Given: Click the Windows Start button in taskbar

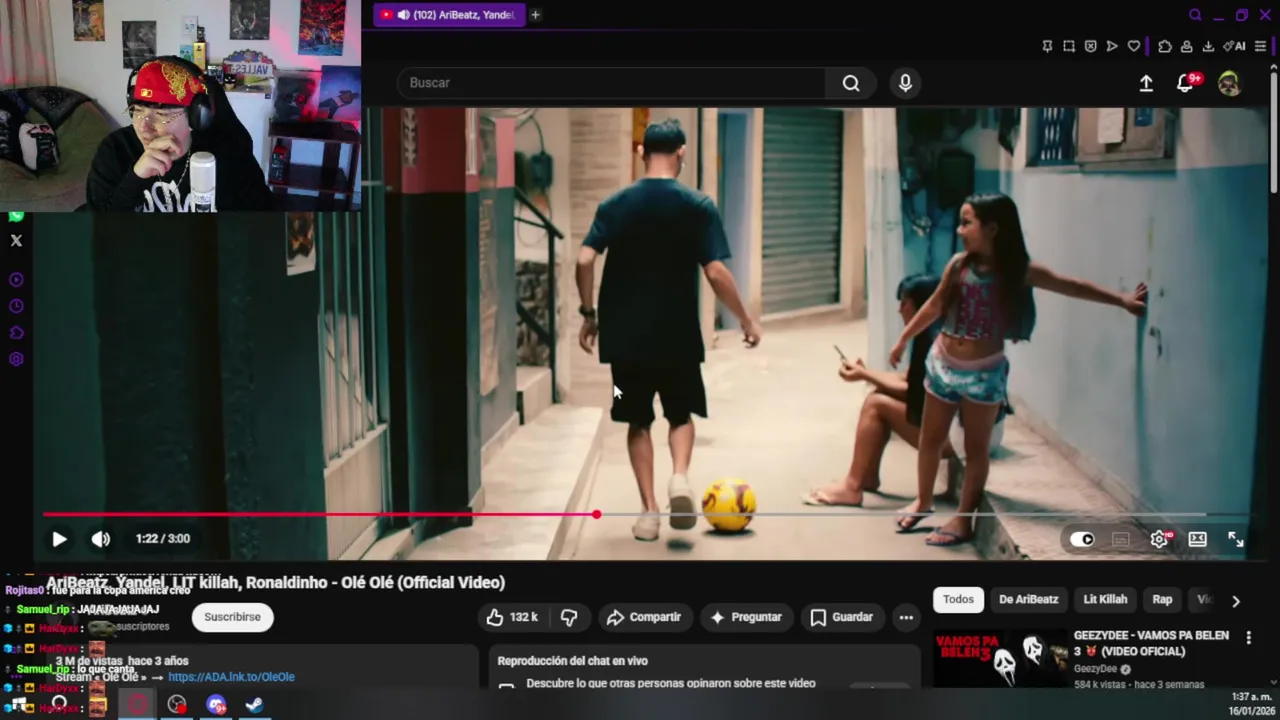Looking at the screenshot, I should [19, 705].
